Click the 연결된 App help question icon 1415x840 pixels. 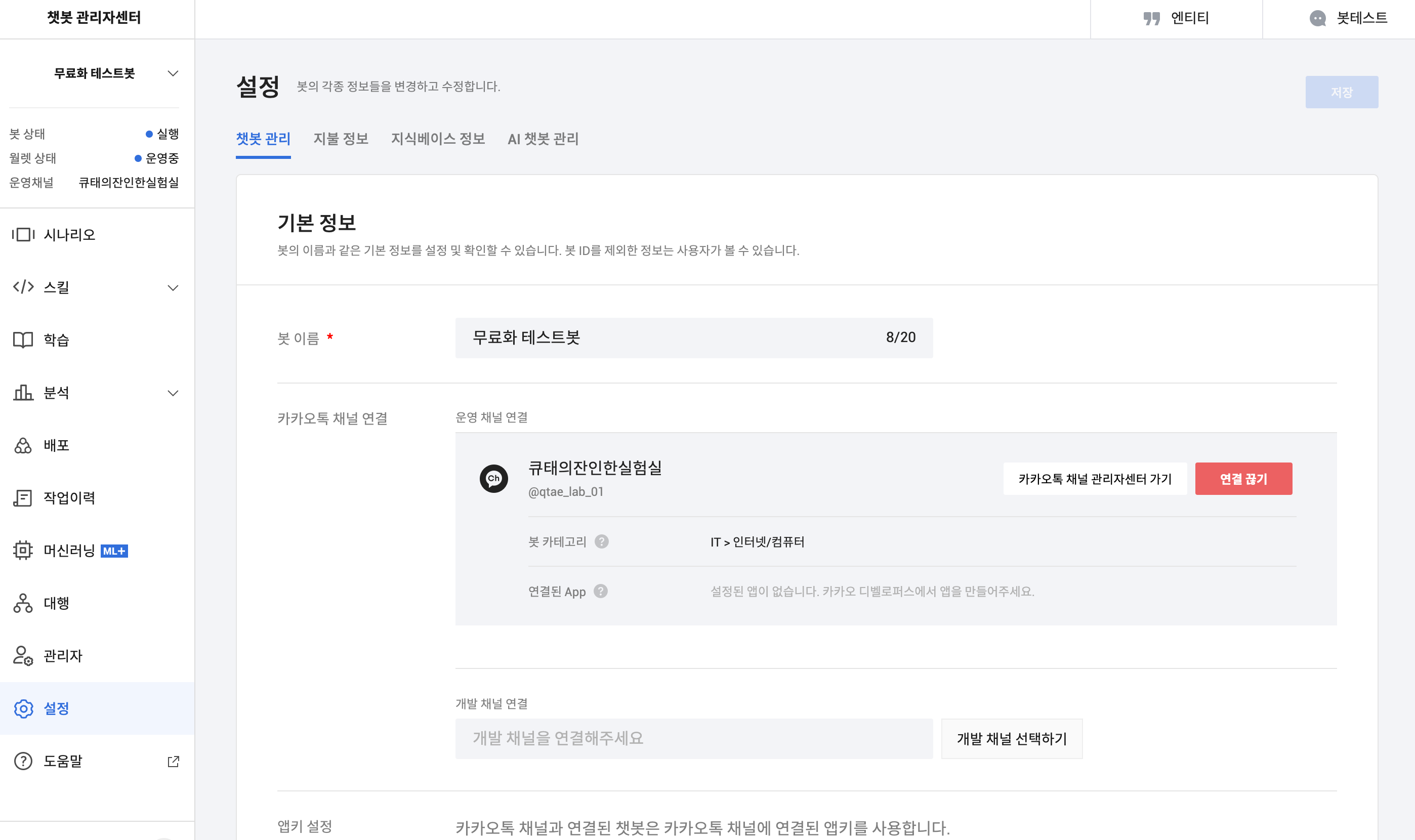(x=601, y=591)
